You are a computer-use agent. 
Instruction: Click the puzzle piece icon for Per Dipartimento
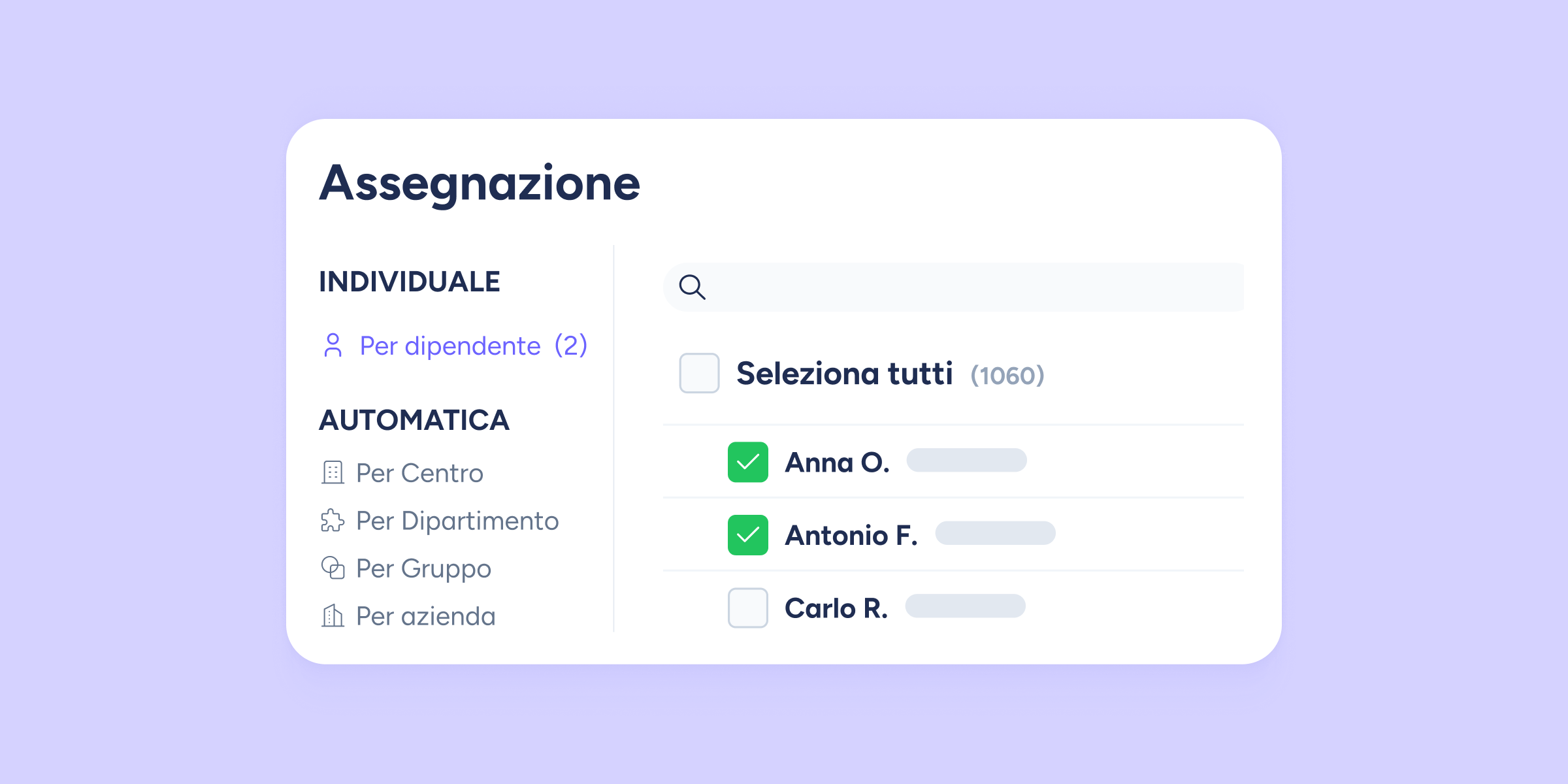click(333, 521)
